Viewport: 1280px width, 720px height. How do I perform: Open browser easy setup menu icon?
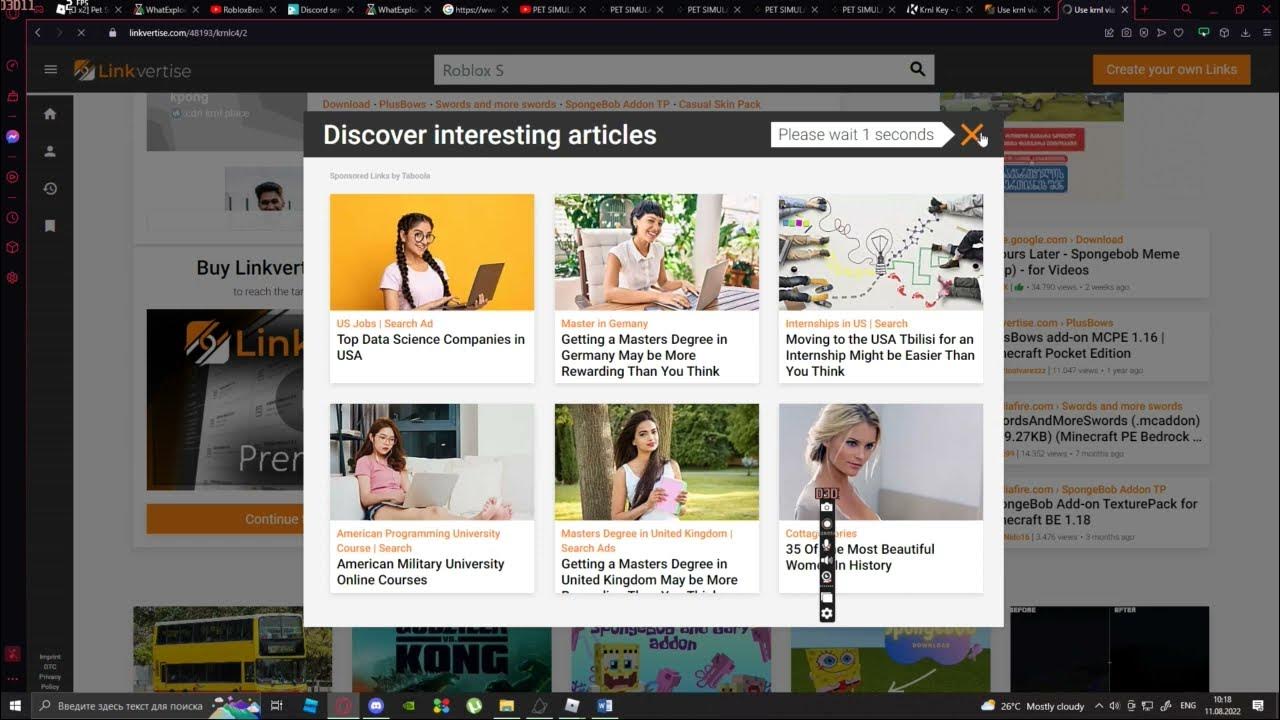[1265, 32]
